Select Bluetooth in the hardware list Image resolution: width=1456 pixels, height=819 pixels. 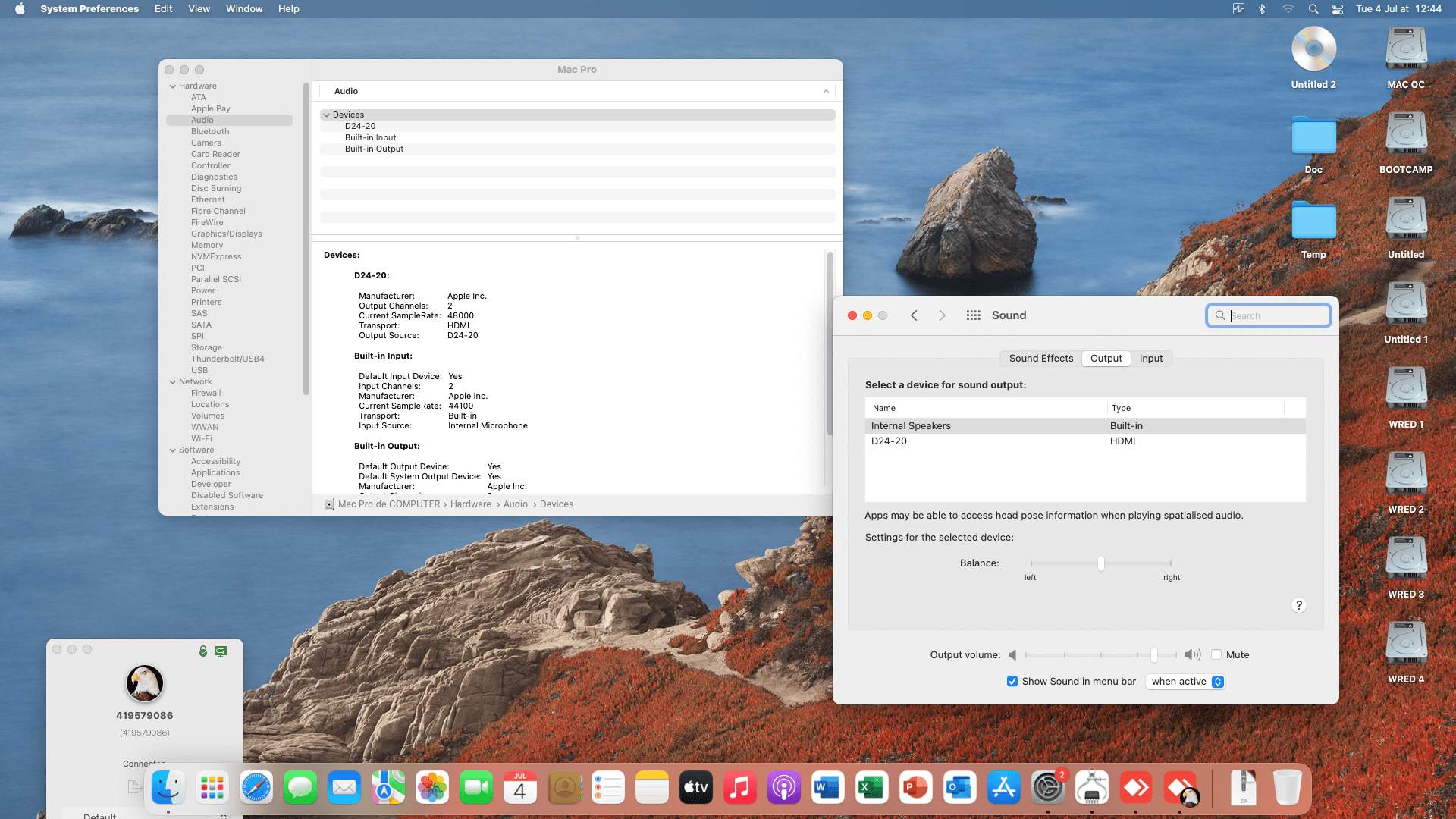210,131
